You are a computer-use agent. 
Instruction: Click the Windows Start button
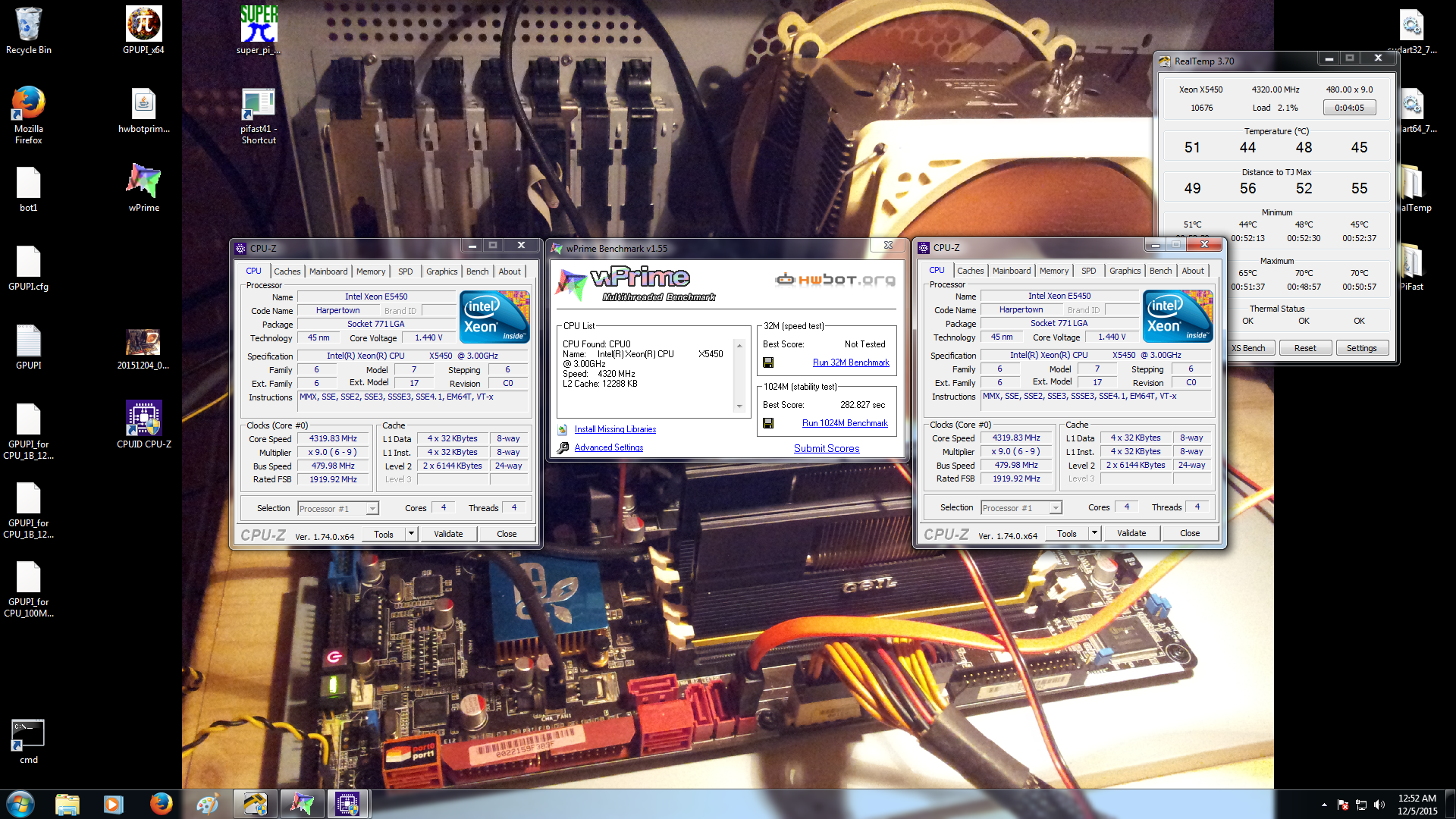[20, 804]
